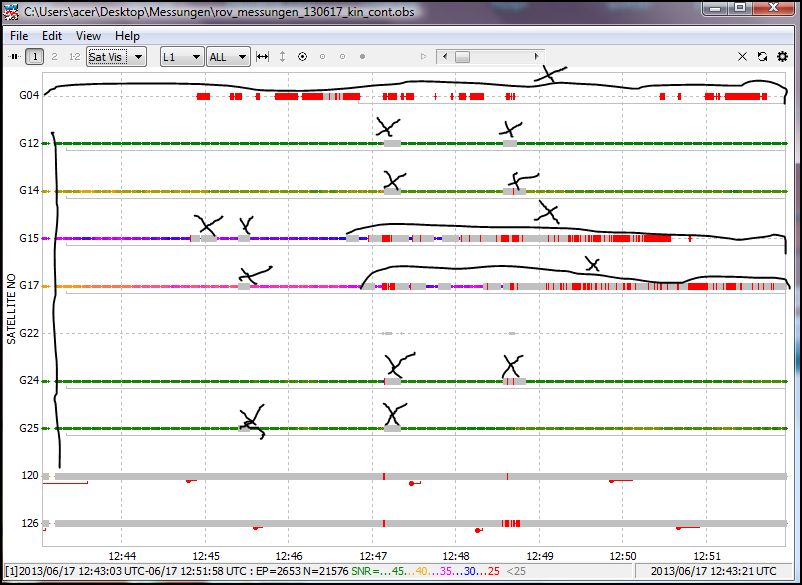This screenshot has width=802, height=585.
Task: Open the File menu
Action: pos(19,35)
